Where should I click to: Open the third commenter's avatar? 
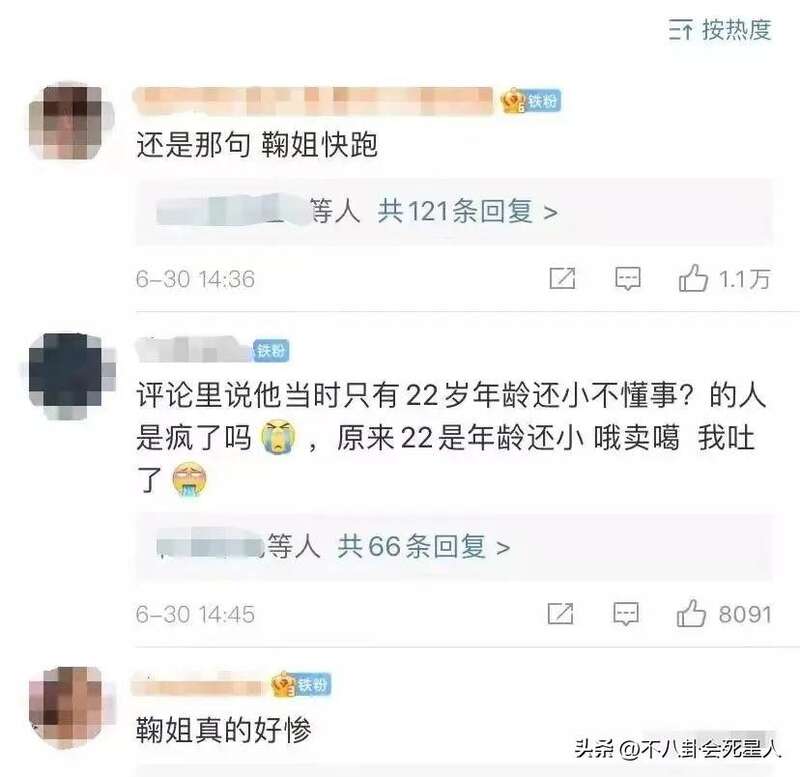pos(70,707)
